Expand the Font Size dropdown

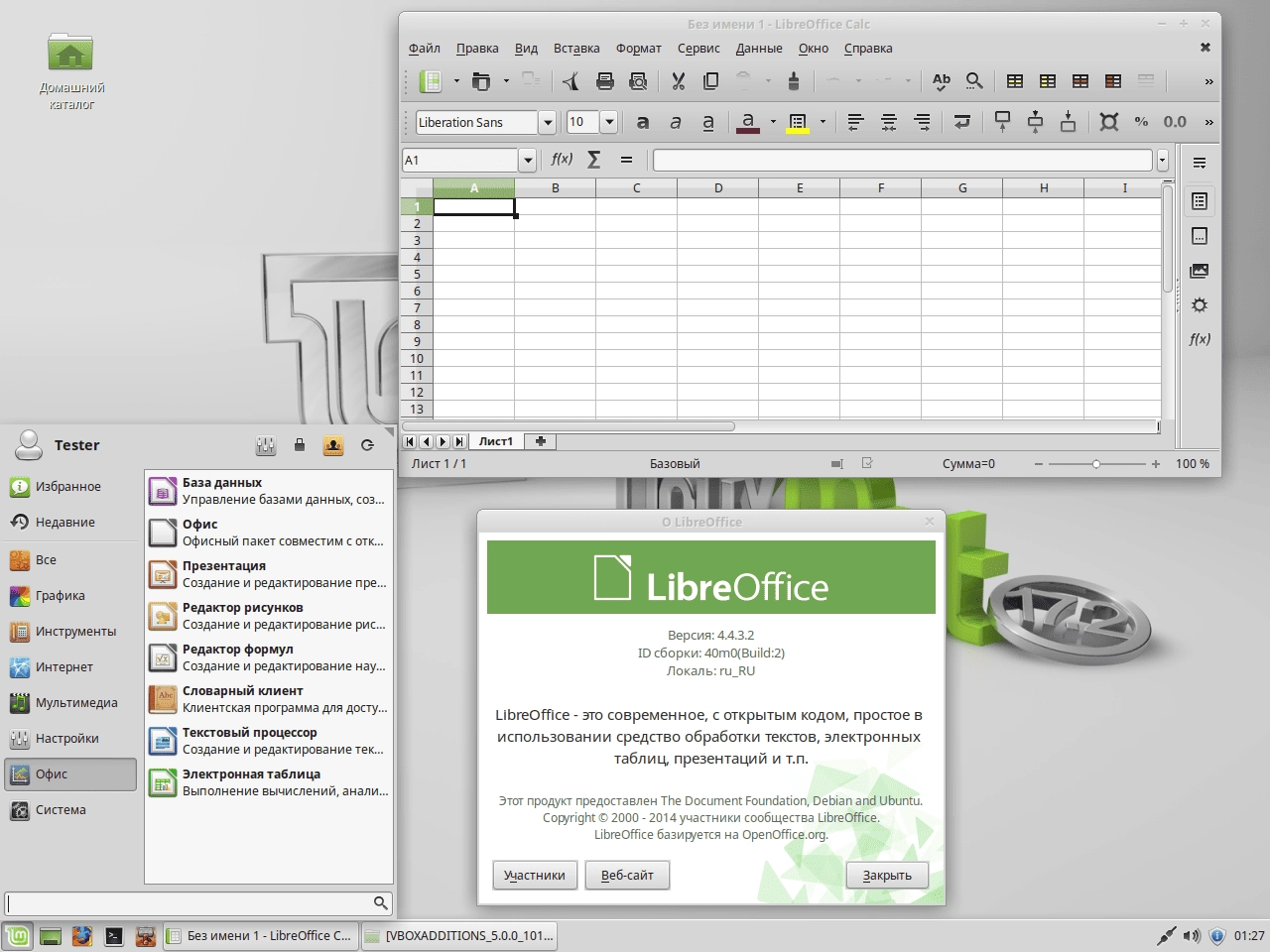click(609, 122)
